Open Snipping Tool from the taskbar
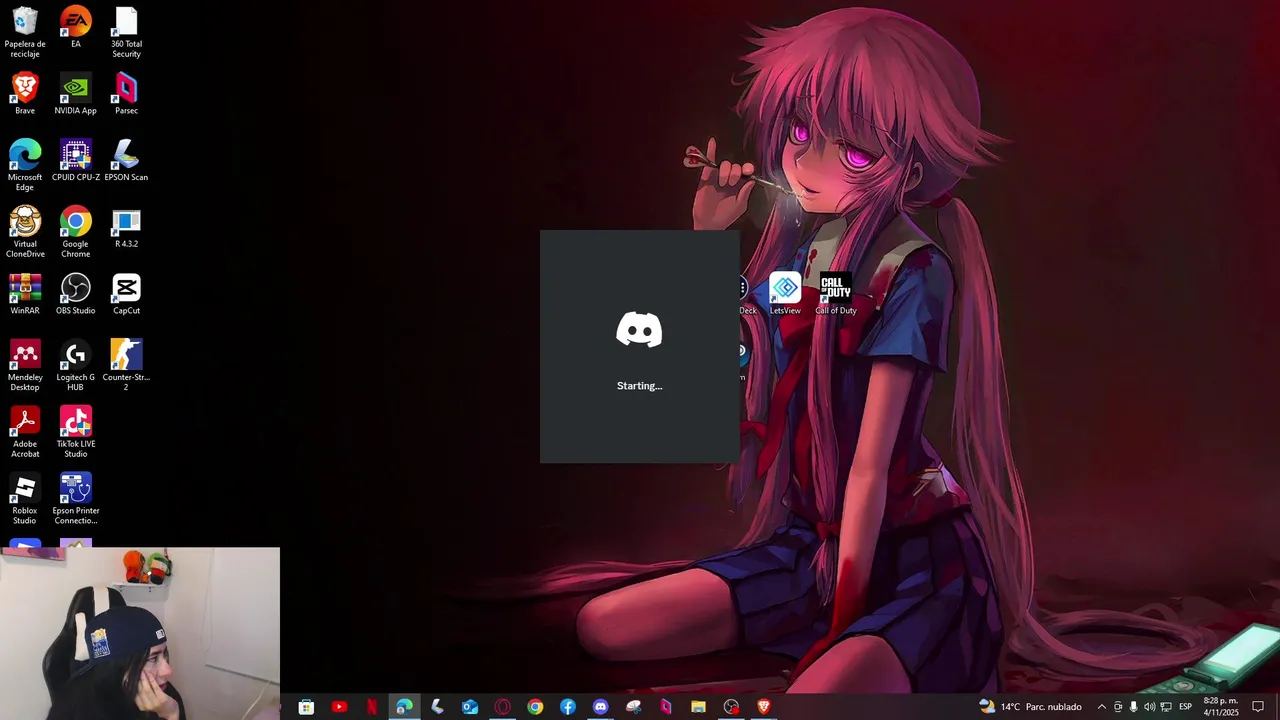1280x720 pixels. pyautogui.click(x=633, y=707)
